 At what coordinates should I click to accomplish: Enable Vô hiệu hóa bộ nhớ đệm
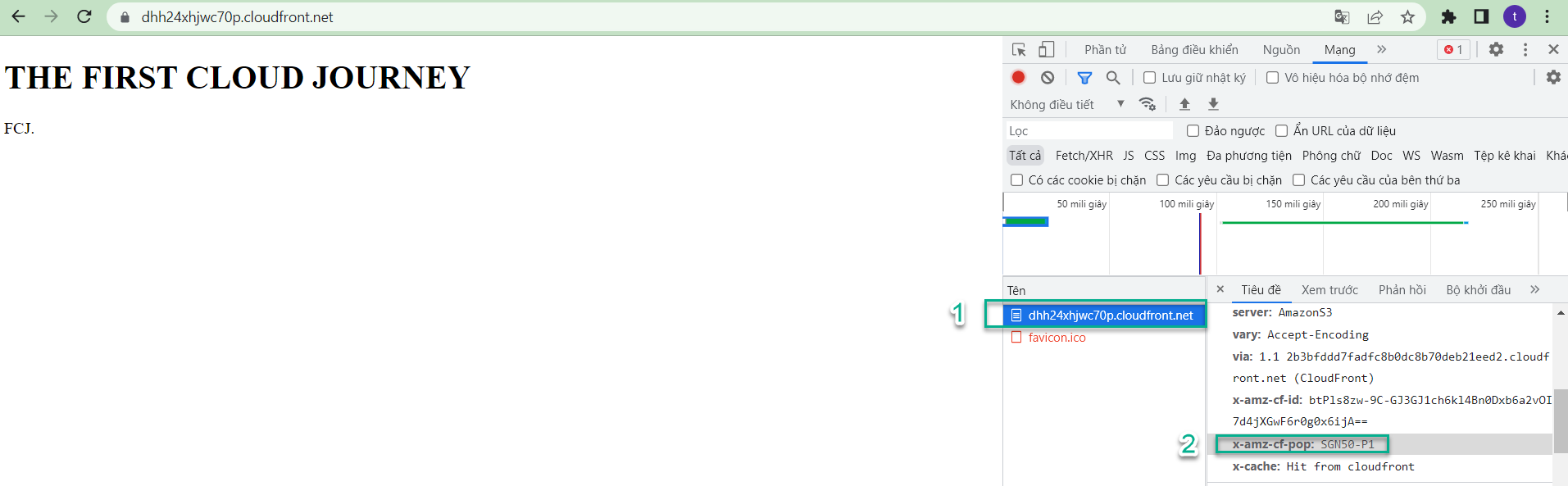click(x=1272, y=78)
